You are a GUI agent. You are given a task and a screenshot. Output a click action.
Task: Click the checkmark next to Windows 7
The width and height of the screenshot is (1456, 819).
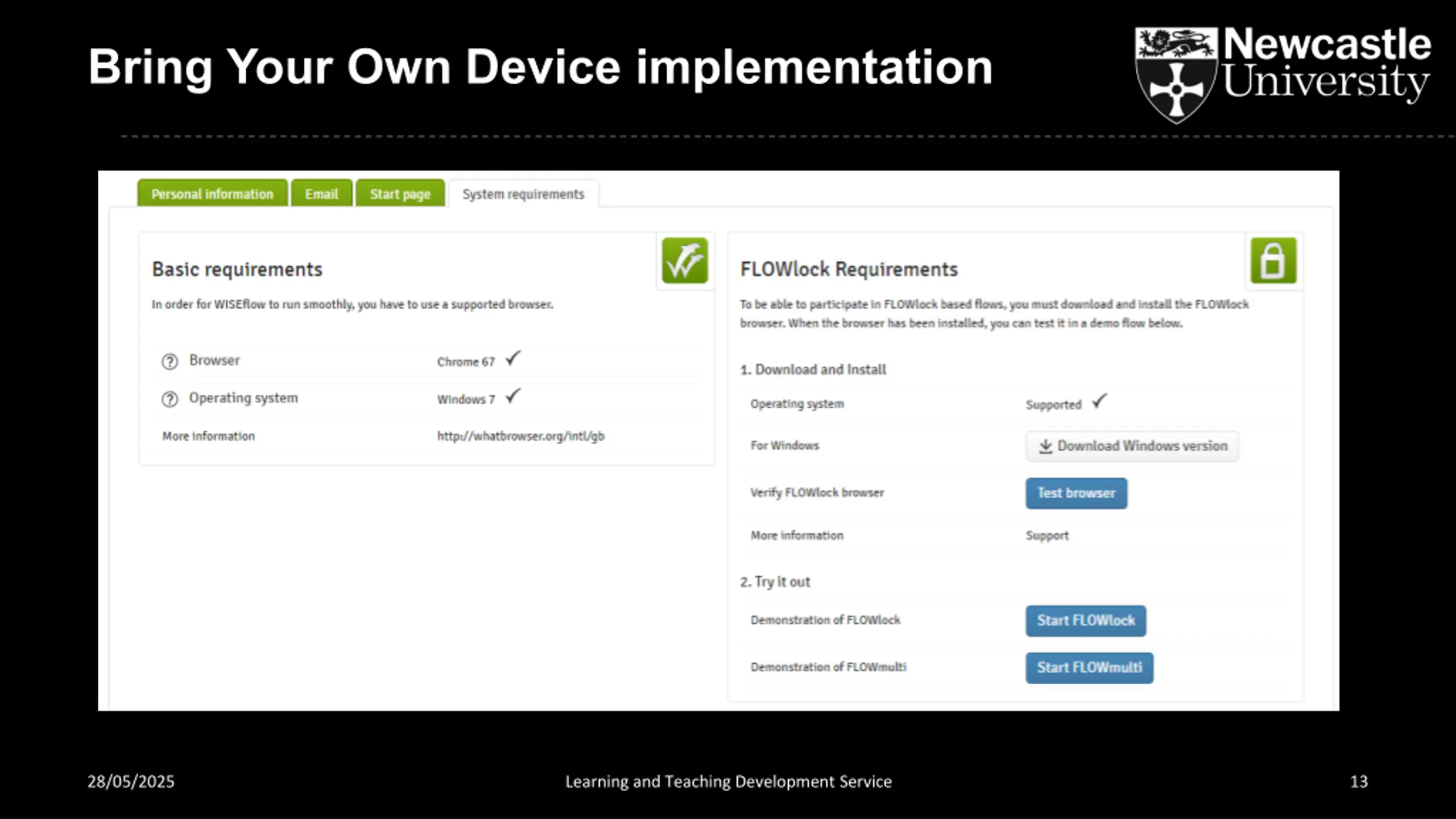(x=513, y=396)
